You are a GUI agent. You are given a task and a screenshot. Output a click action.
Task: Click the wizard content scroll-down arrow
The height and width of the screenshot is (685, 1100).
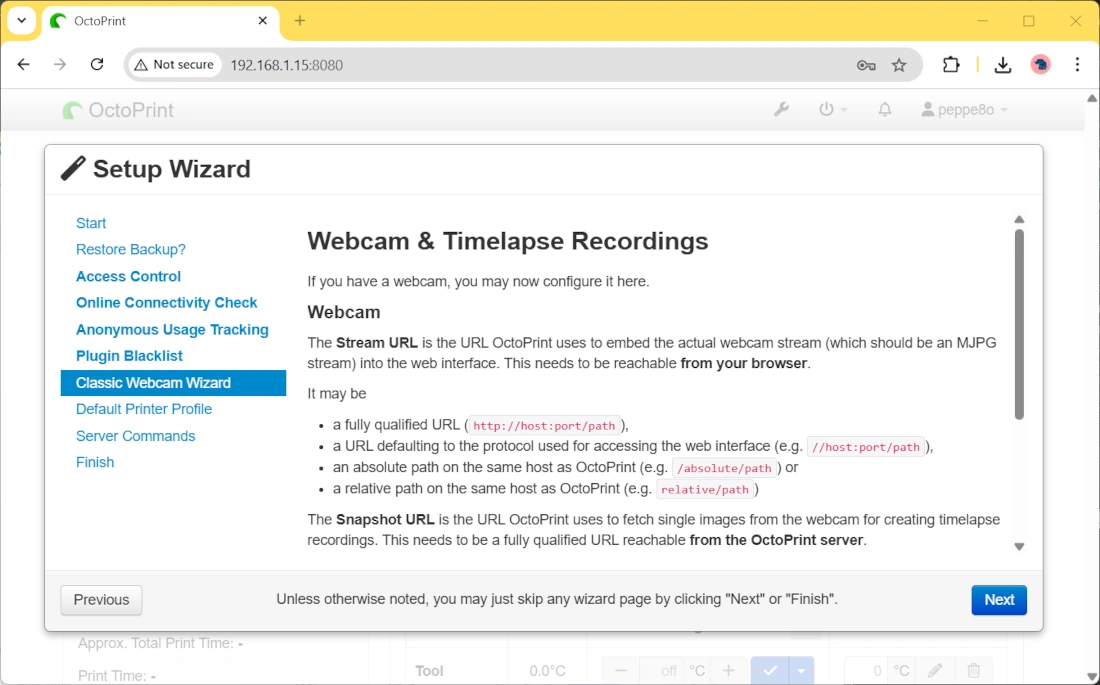click(x=1019, y=547)
